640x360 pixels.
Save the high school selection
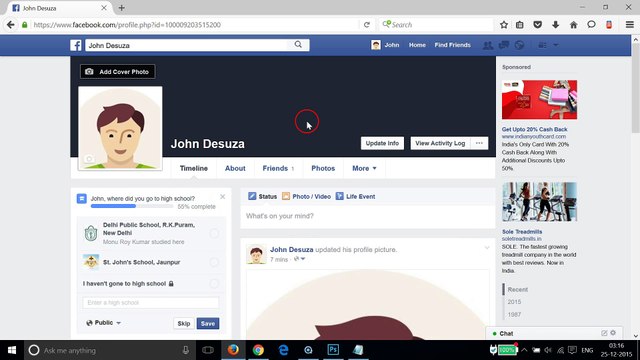click(208, 323)
